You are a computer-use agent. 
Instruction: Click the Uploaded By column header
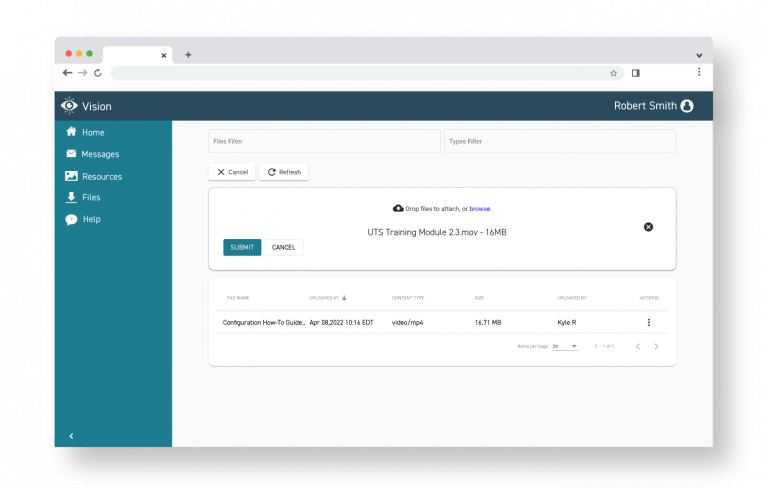click(572, 298)
